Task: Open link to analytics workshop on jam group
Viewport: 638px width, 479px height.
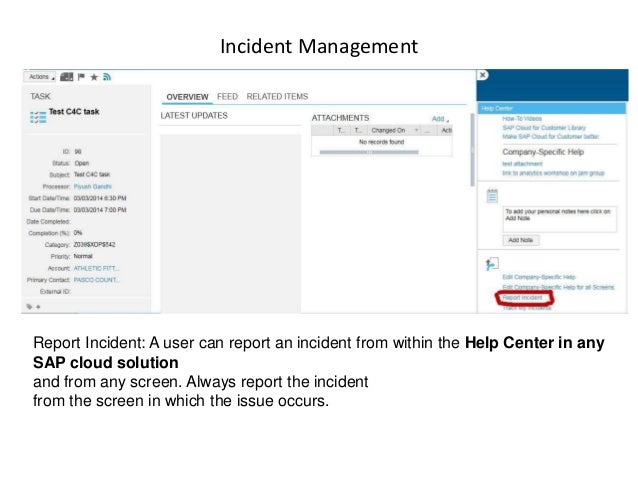Action: click(553, 173)
